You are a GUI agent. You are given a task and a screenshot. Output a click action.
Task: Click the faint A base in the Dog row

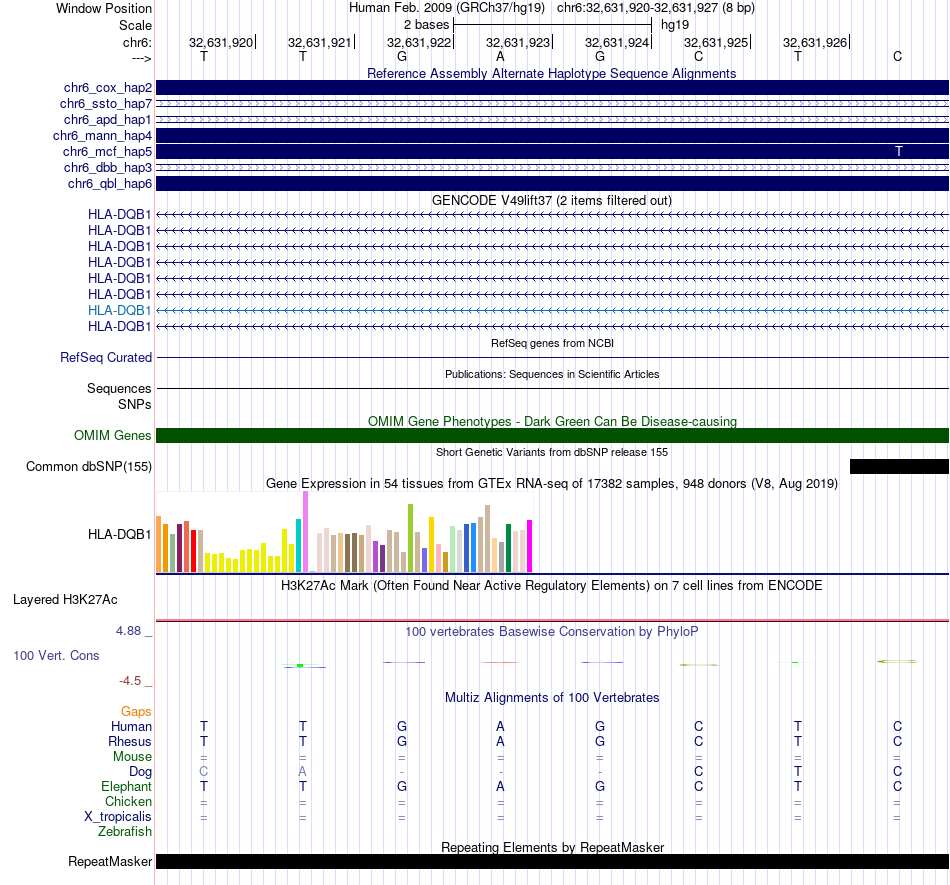point(302,772)
